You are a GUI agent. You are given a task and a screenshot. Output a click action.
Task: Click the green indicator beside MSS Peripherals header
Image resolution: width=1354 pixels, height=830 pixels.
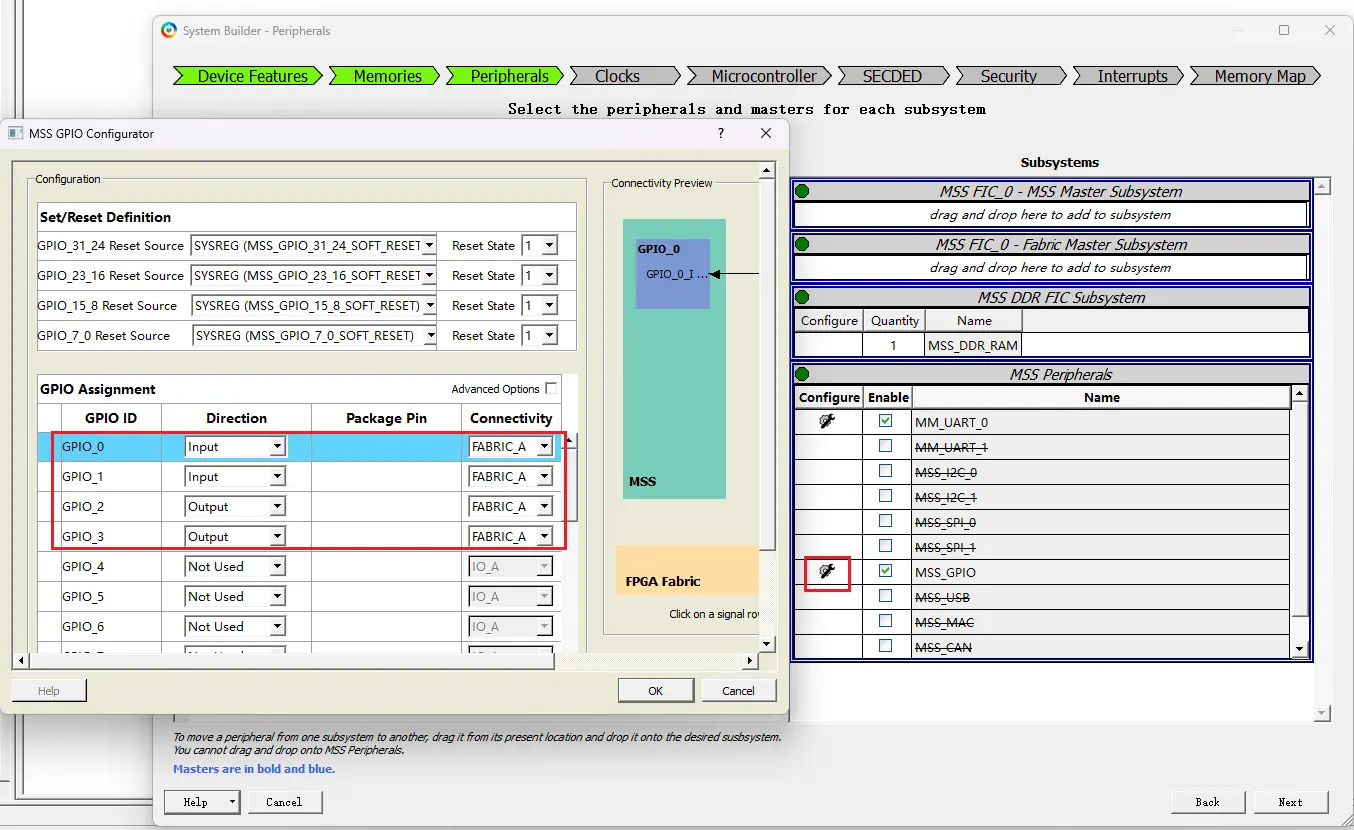click(802, 375)
